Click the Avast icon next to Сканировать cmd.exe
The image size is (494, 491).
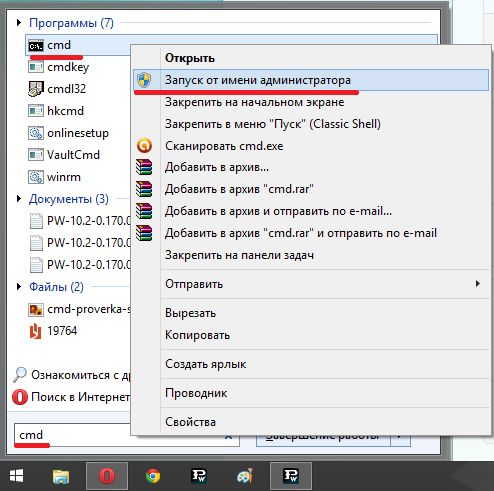pyautogui.click(x=144, y=146)
